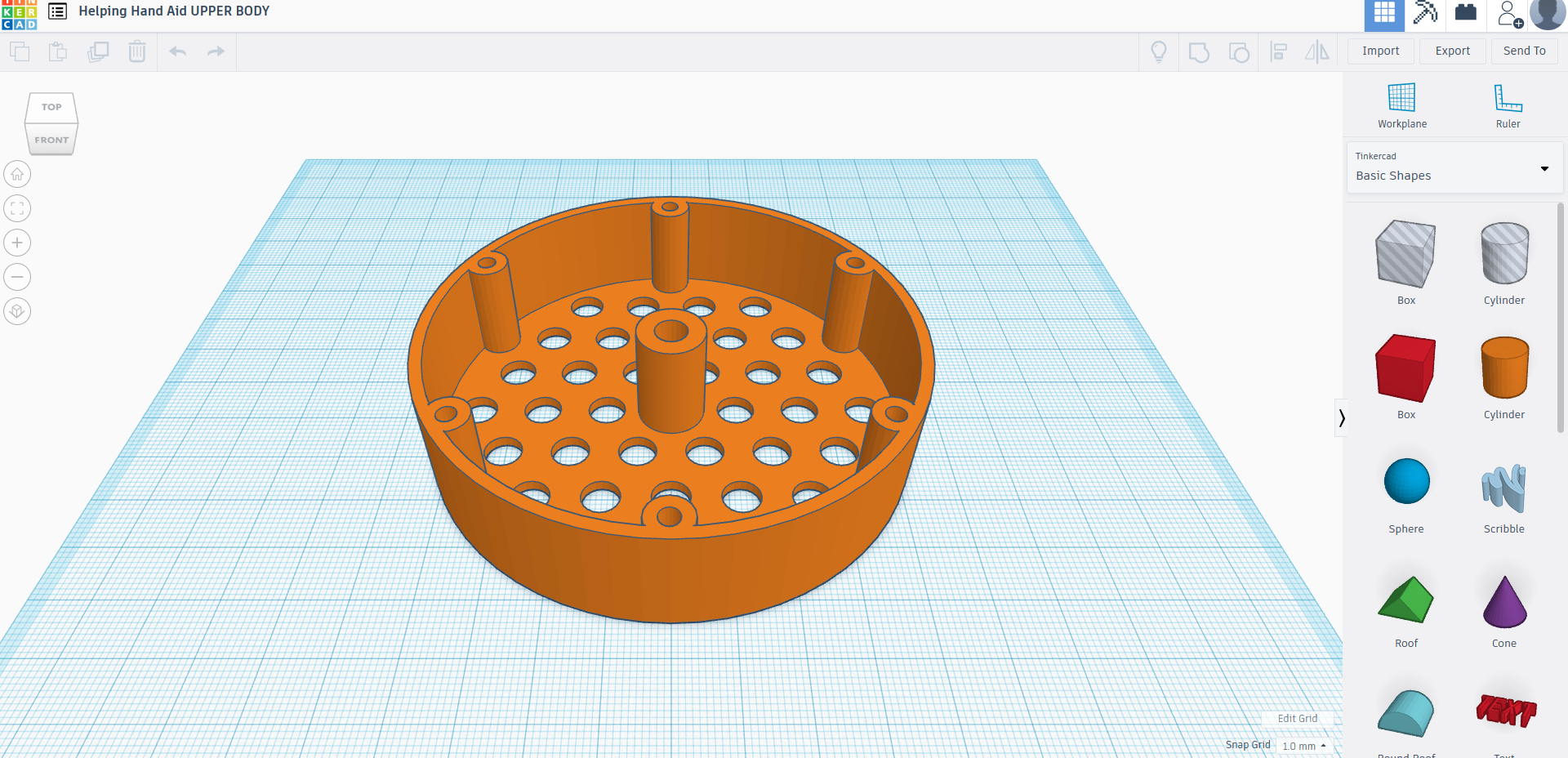Switch to 3D design grid view
This screenshot has height=758, width=1568.
(1384, 15)
